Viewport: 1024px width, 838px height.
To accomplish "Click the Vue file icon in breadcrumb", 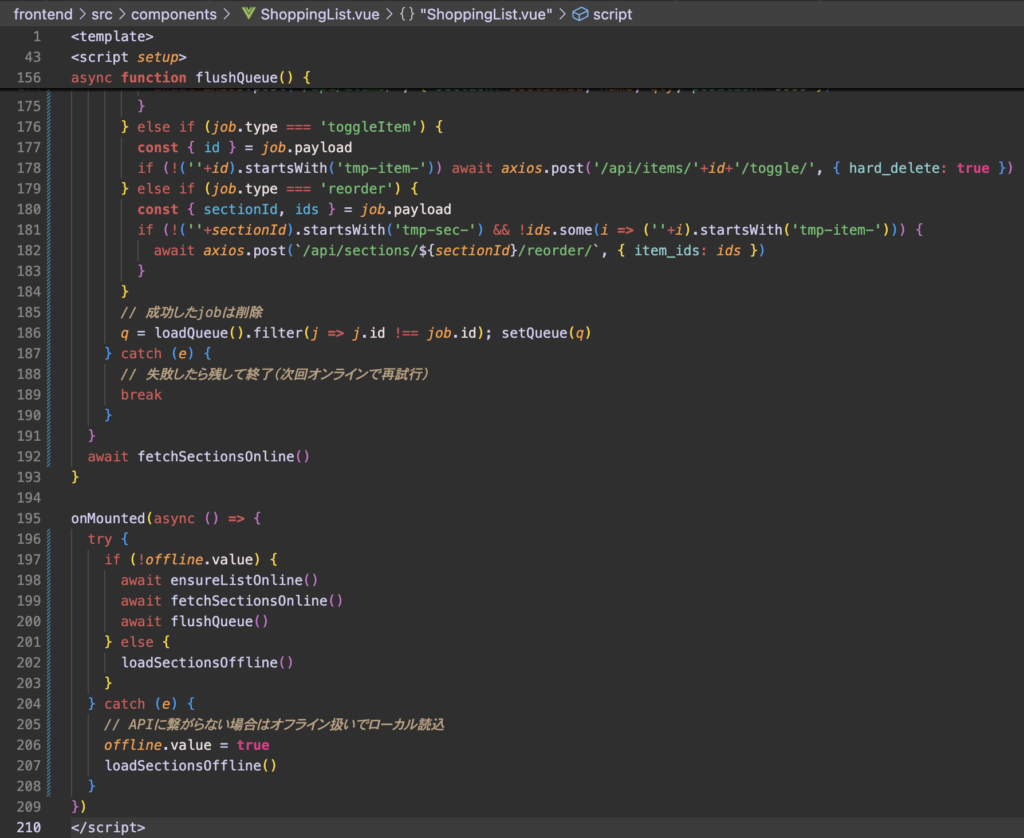I will (248, 14).
